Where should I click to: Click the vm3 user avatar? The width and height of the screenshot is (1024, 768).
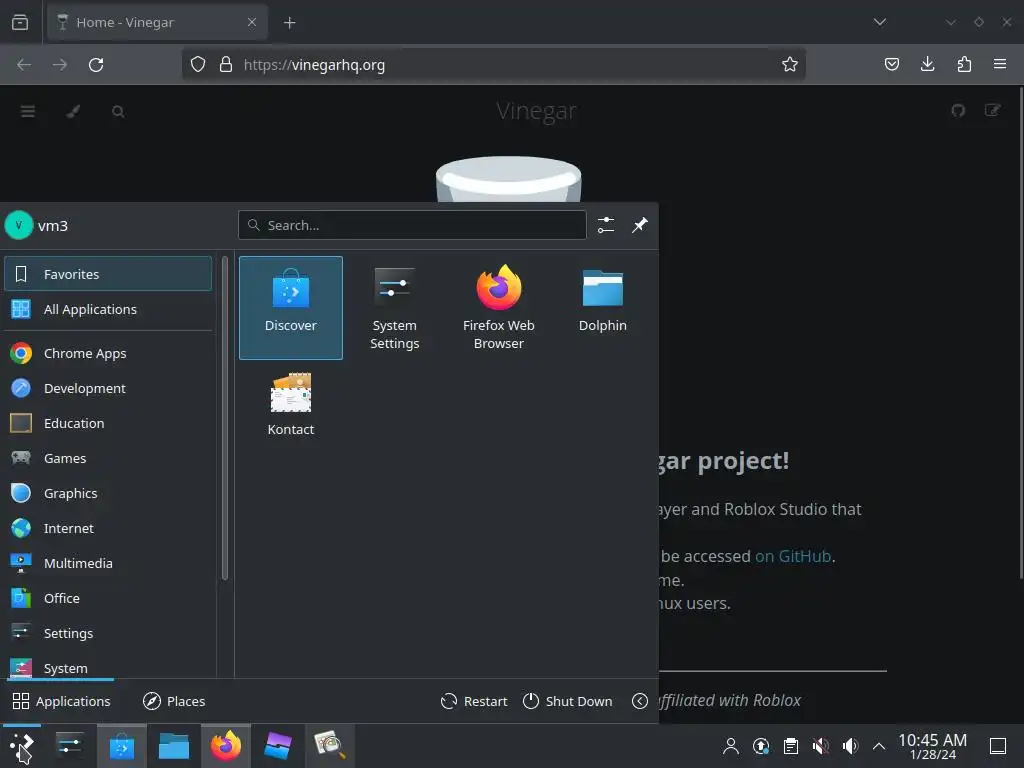[19, 225]
